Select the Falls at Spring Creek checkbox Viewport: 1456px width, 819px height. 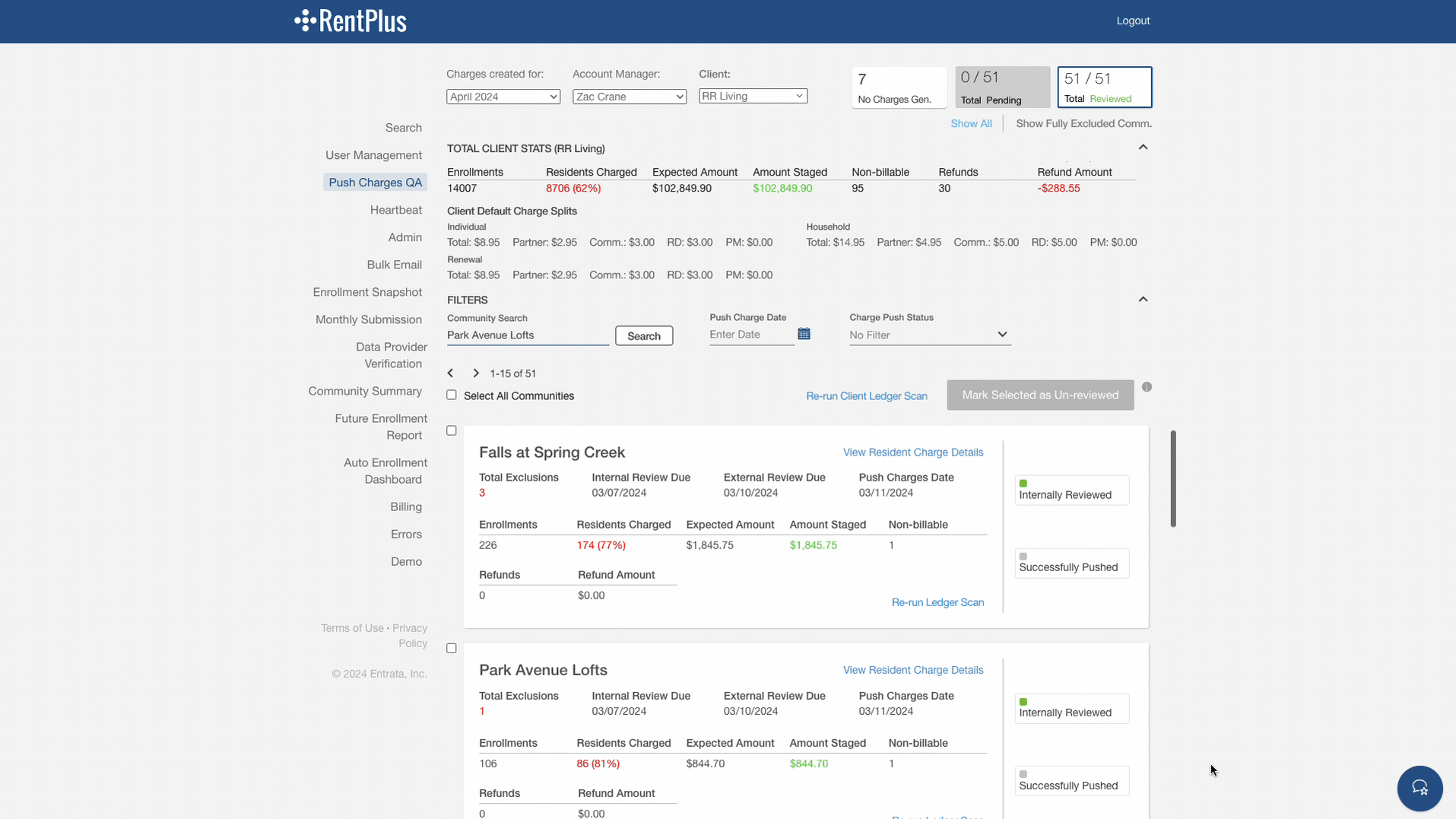click(x=452, y=430)
